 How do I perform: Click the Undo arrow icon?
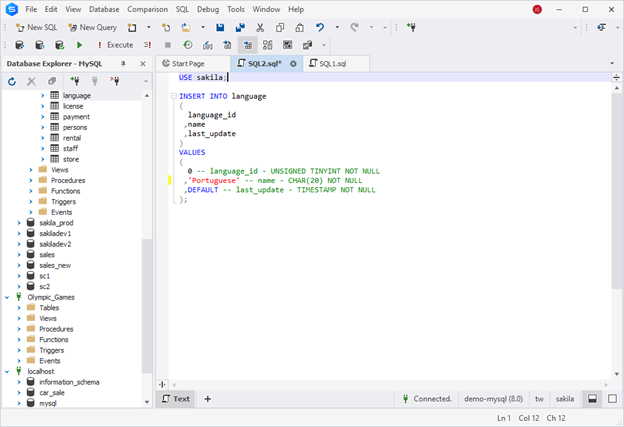point(319,28)
